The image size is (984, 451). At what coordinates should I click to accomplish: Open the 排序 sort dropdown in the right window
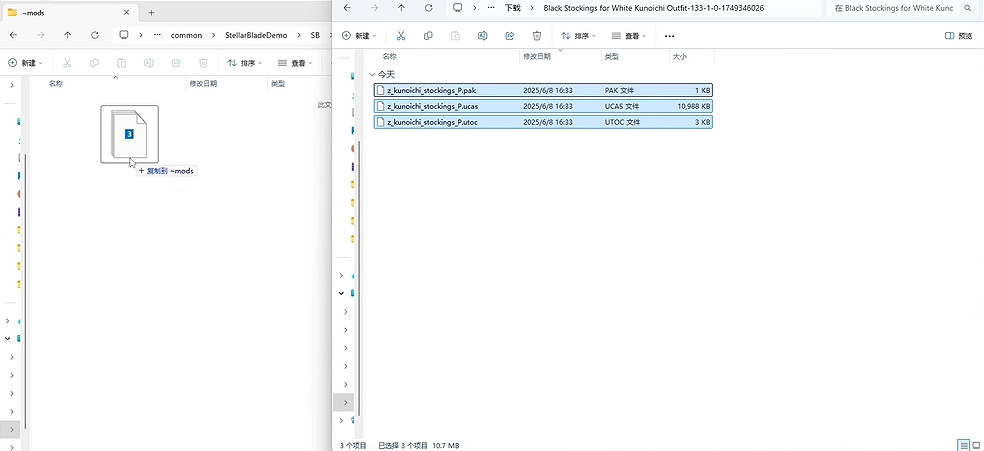pos(579,36)
